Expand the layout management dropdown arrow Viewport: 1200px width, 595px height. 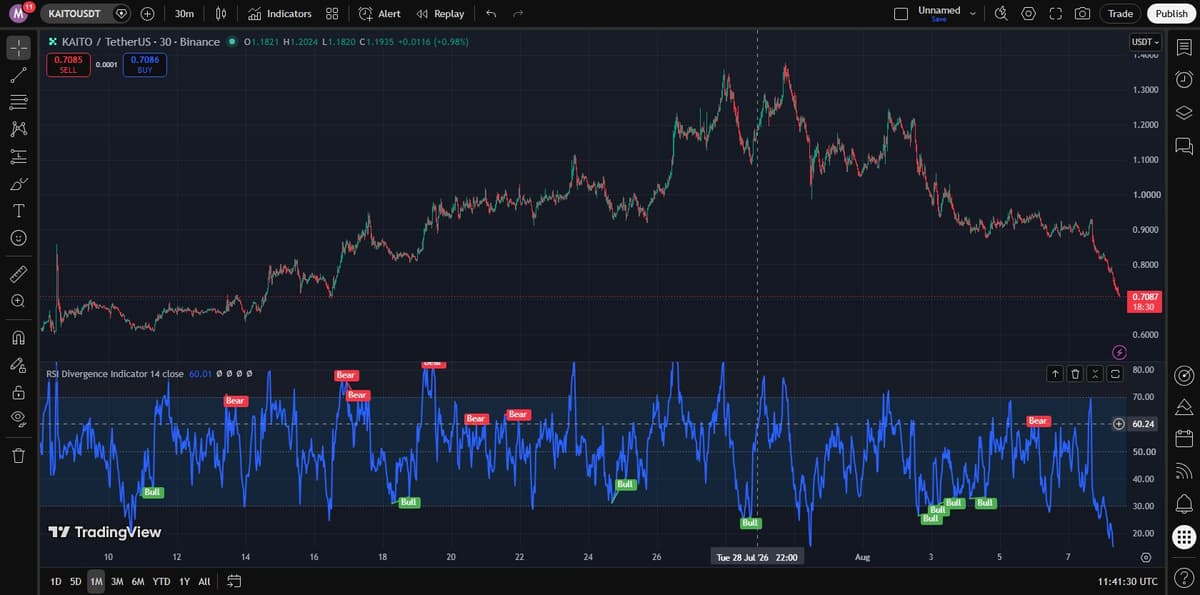coord(972,14)
